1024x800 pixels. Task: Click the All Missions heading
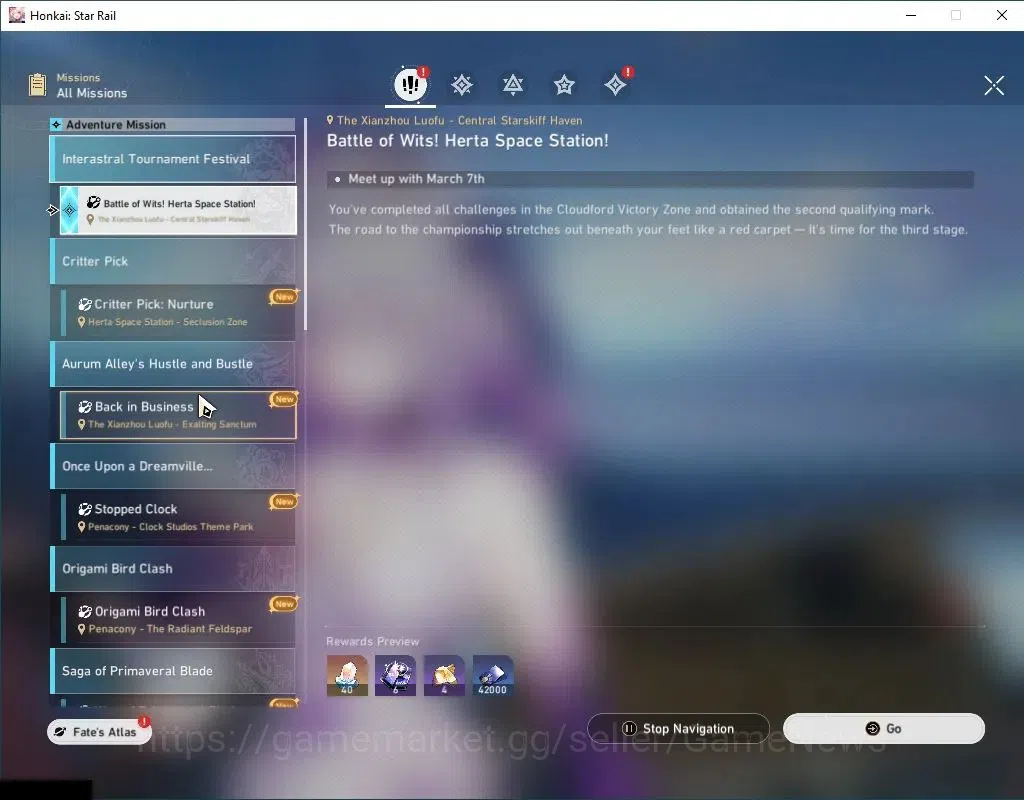(92, 93)
